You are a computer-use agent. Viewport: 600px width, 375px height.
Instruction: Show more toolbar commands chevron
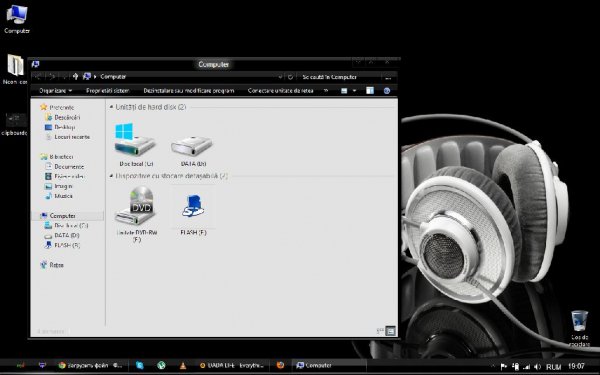(x=326, y=91)
